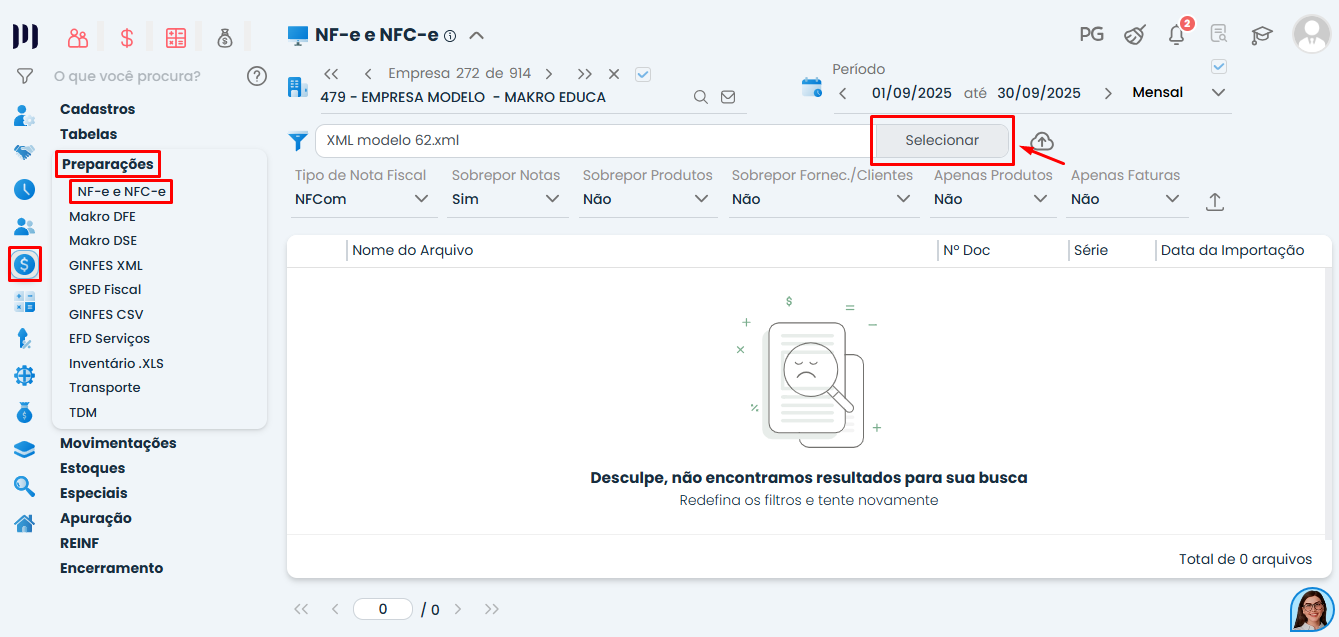Click the Selecionar button

pyautogui.click(x=942, y=141)
